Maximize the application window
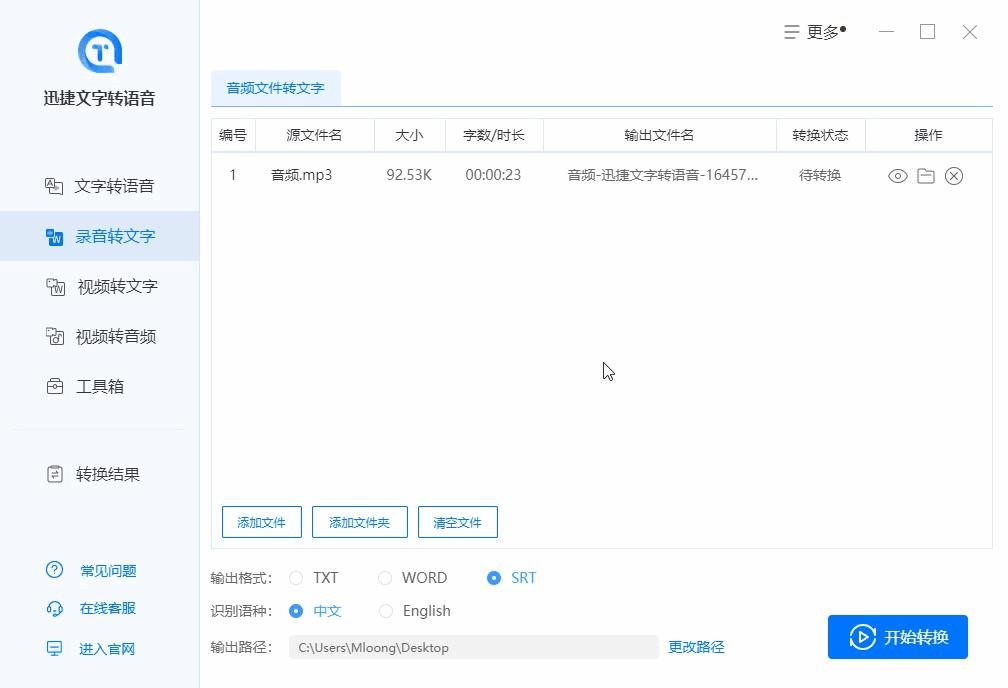 [927, 32]
